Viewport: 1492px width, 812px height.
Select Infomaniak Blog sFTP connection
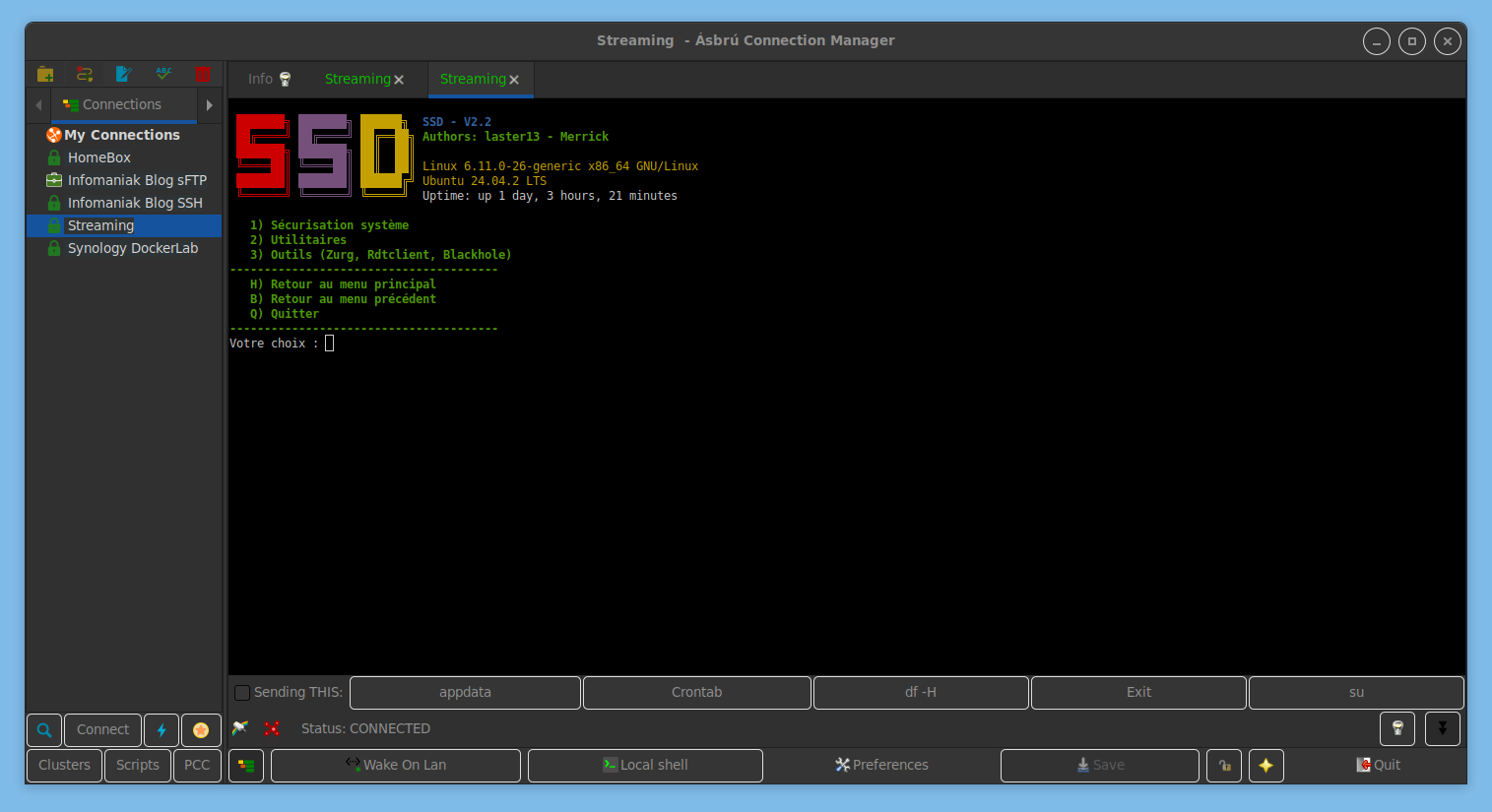coord(137,180)
